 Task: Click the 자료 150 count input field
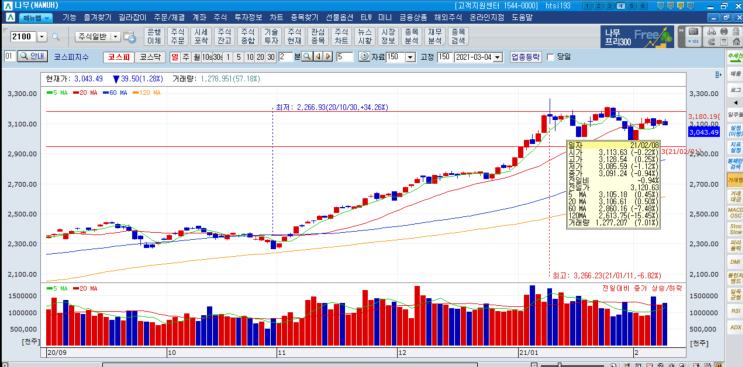tap(396, 57)
